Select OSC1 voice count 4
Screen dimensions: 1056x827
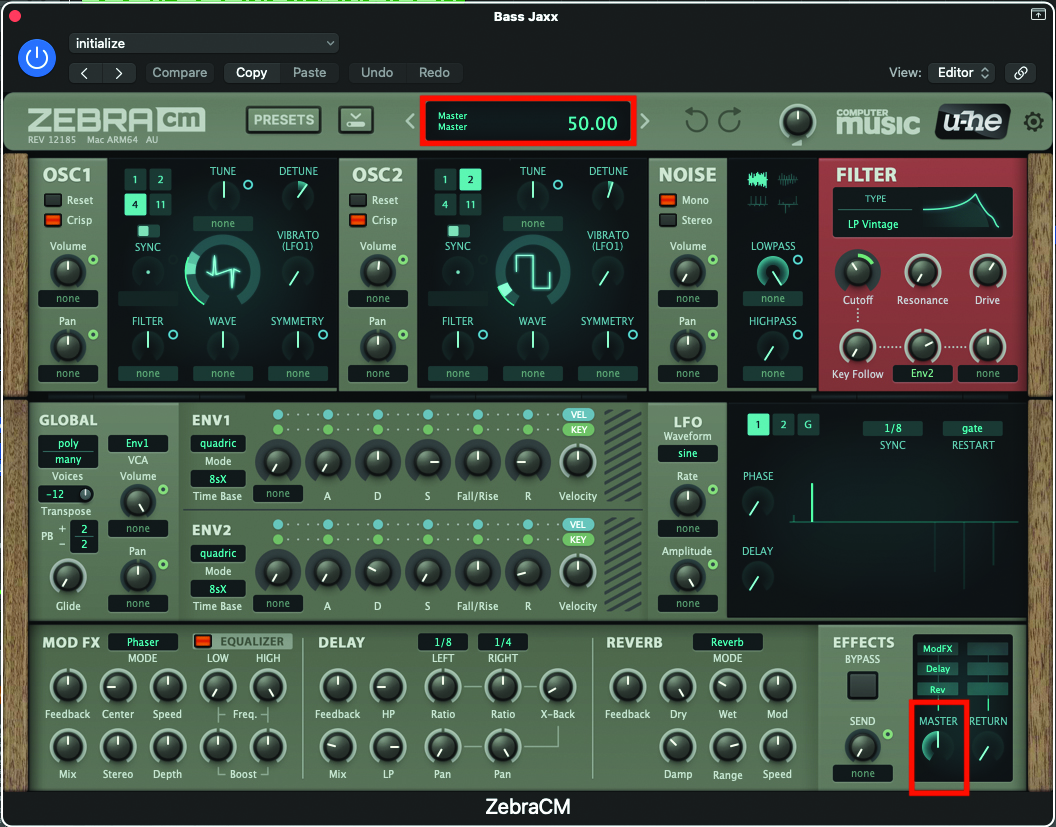click(135, 204)
